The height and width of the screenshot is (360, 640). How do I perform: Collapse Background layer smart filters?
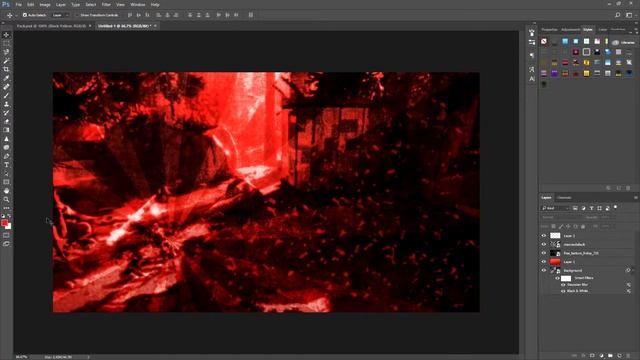pyautogui.click(x=632, y=270)
